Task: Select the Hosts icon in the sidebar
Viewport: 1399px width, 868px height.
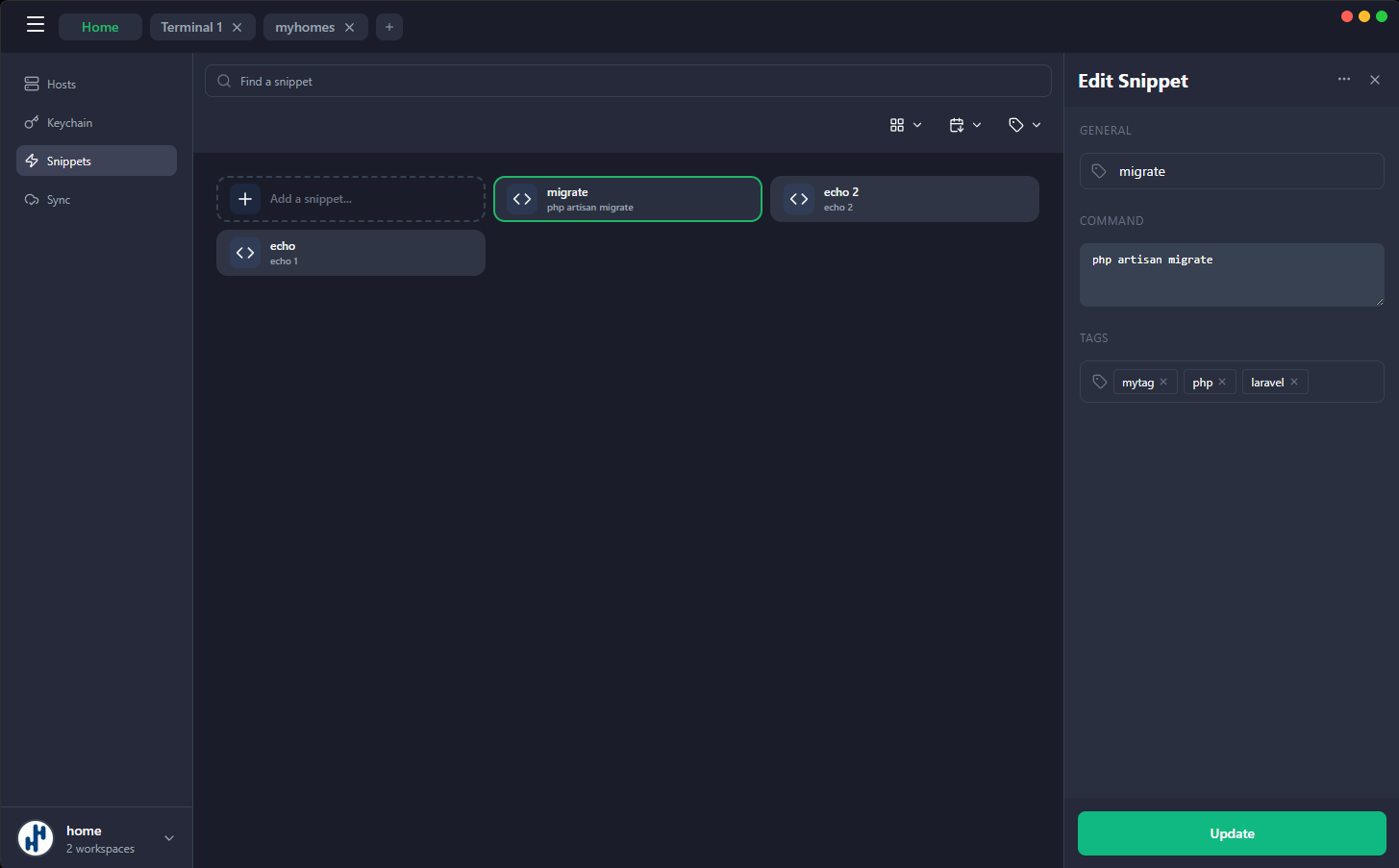Action: 32,84
